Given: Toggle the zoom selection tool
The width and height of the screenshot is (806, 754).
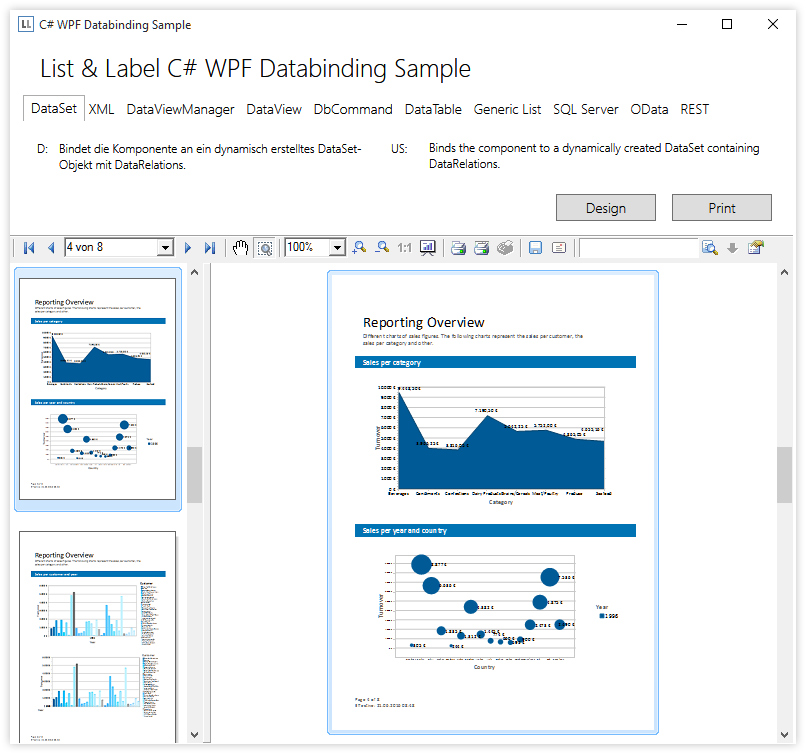Looking at the screenshot, I should (265, 248).
